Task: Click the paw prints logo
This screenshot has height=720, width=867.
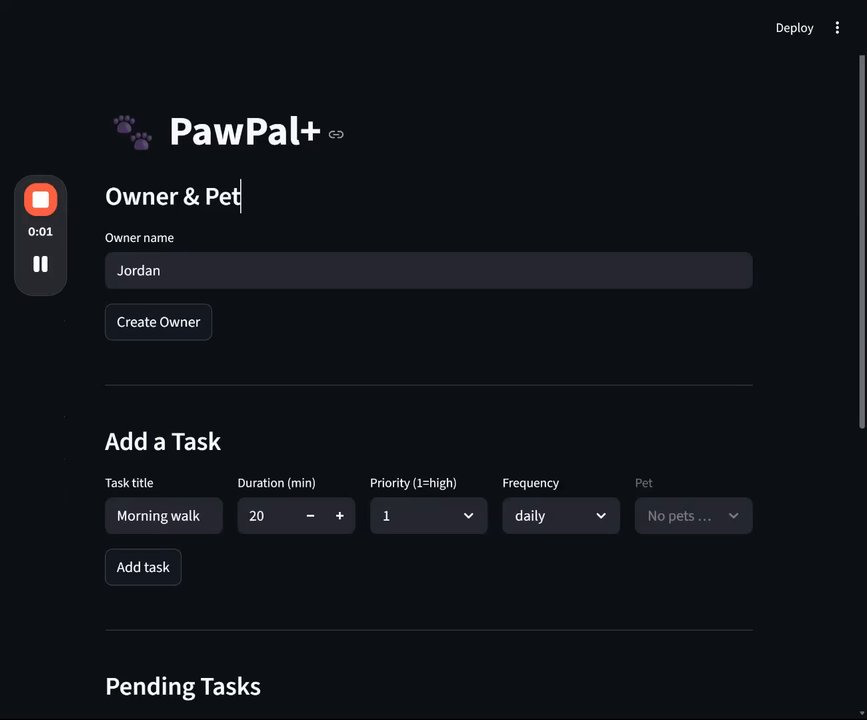Action: pyautogui.click(x=132, y=132)
